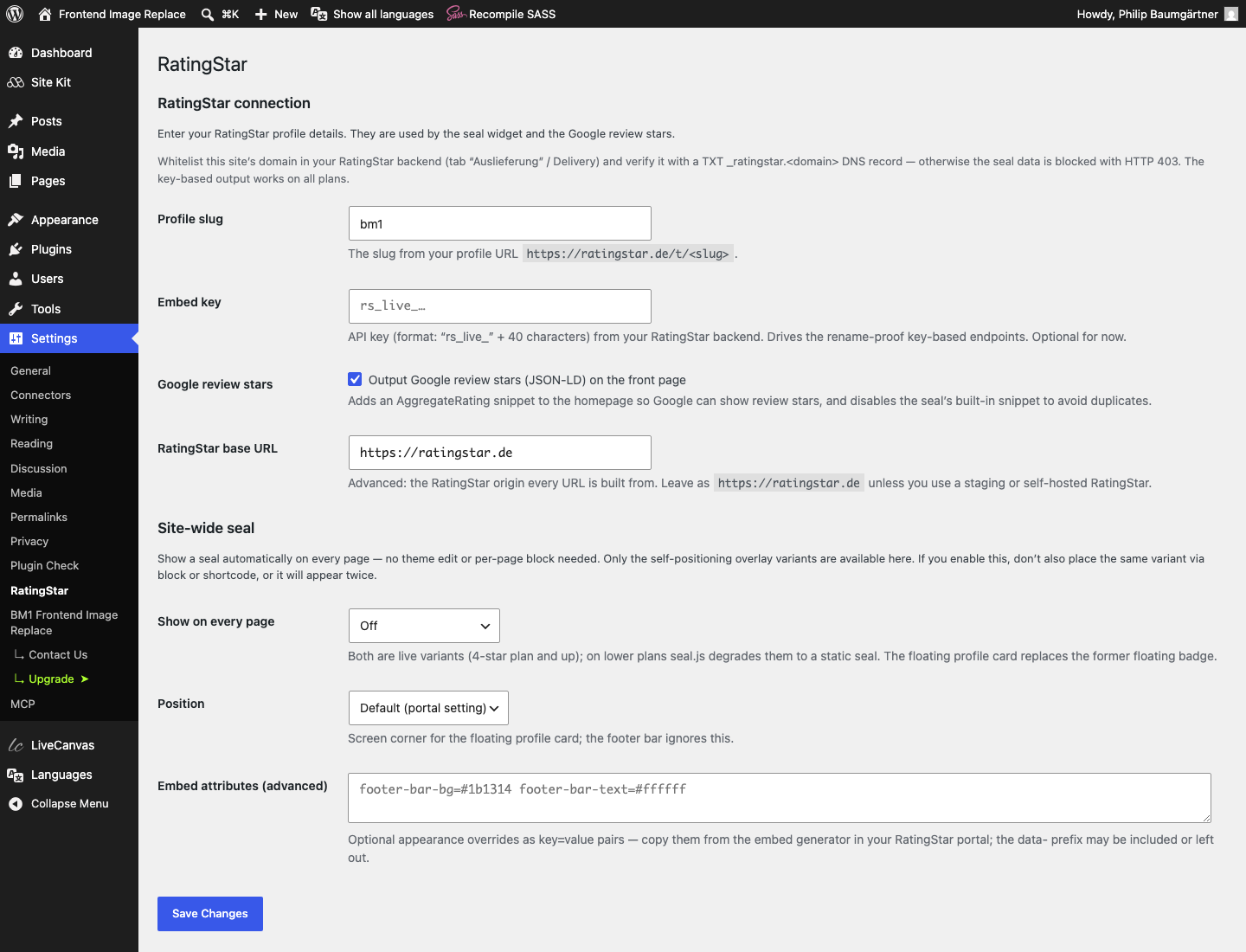
Task: Click the Embed attributes textarea corner grip
Action: pos(1205,817)
